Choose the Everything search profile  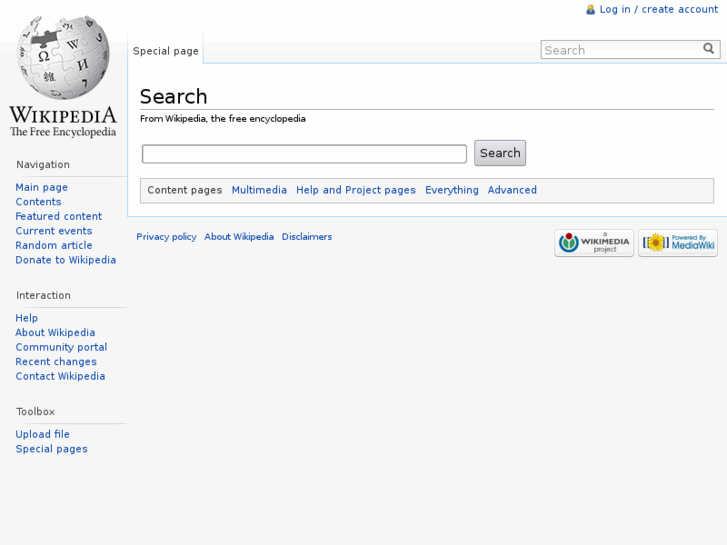[452, 190]
